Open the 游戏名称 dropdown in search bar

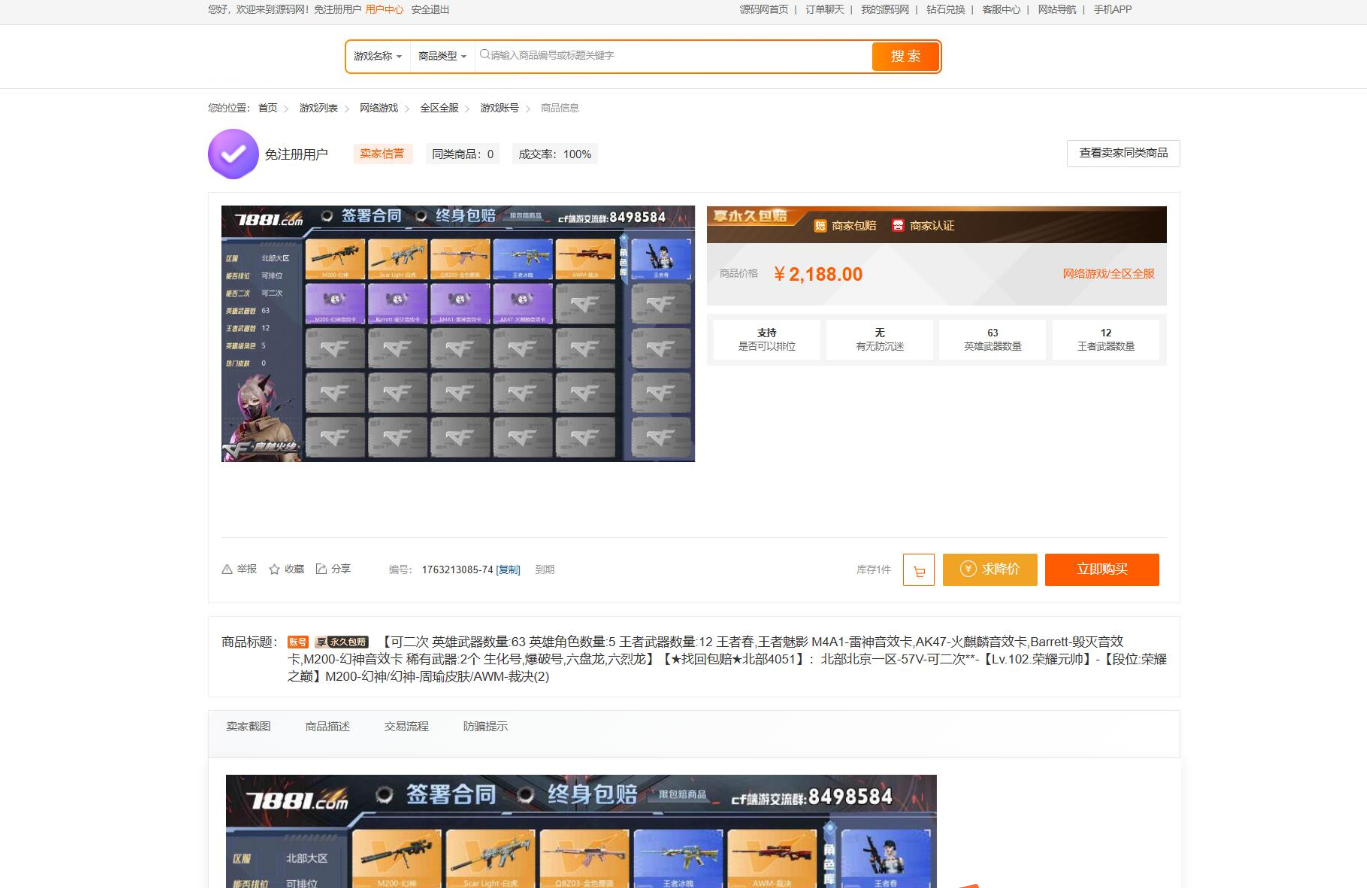378,57
